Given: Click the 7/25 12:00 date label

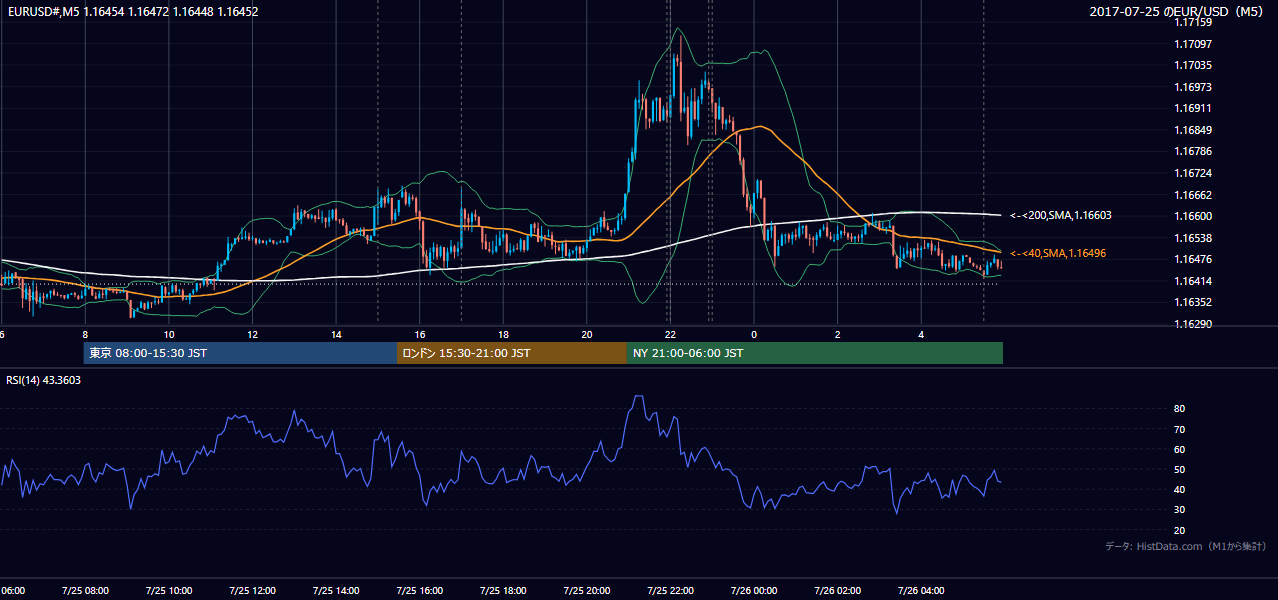Looking at the screenshot, I should point(252,590).
